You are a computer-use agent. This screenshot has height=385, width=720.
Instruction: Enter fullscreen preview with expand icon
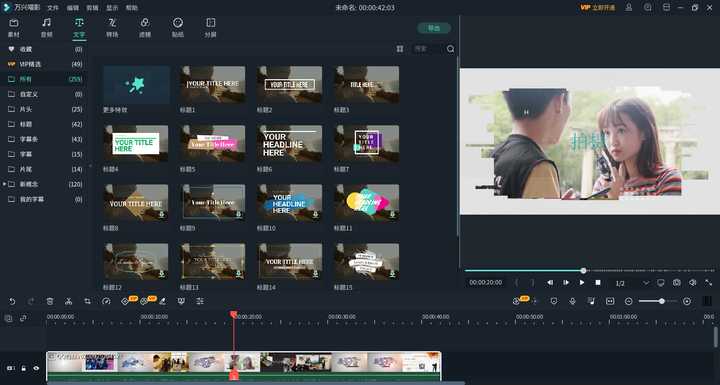pyautogui.click(x=709, y=283)
